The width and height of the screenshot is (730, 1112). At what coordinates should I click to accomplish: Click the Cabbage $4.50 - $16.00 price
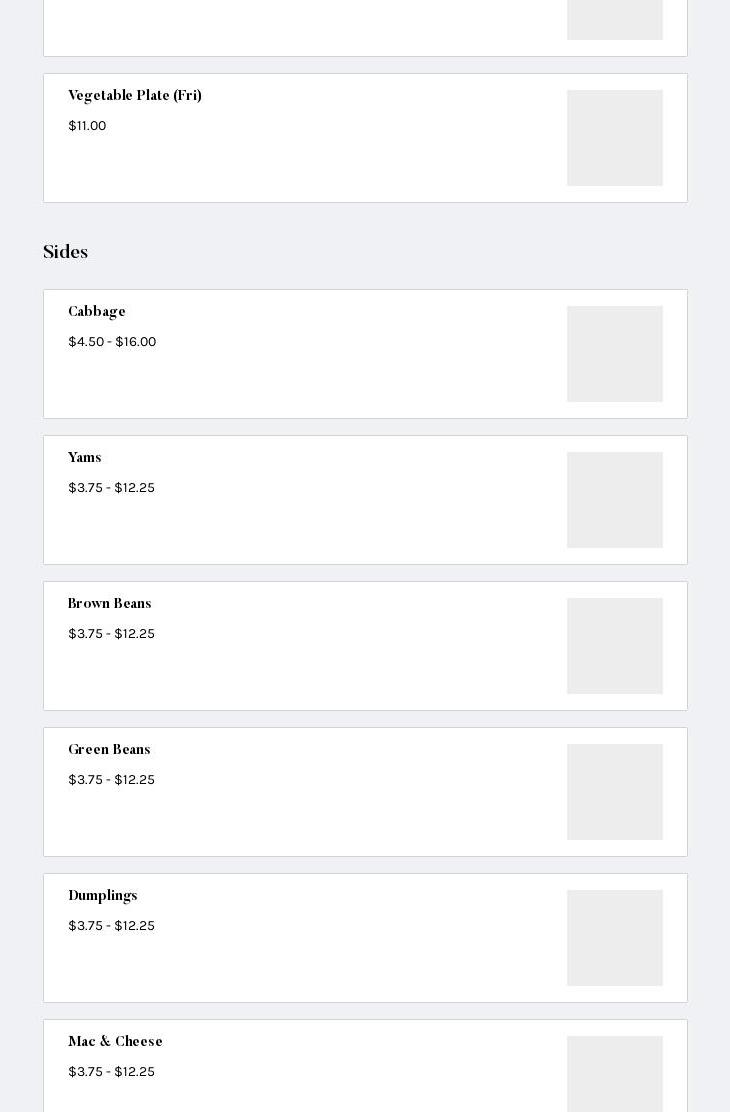pyautogui.click(x=112, y=342)
